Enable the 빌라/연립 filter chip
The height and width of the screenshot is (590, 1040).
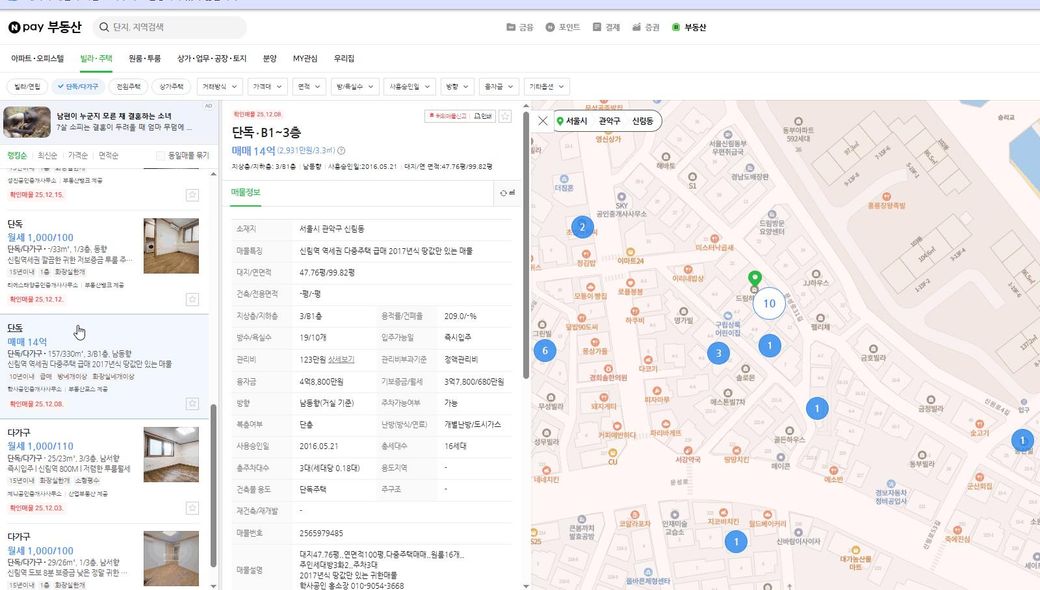[x=27, y=87]
